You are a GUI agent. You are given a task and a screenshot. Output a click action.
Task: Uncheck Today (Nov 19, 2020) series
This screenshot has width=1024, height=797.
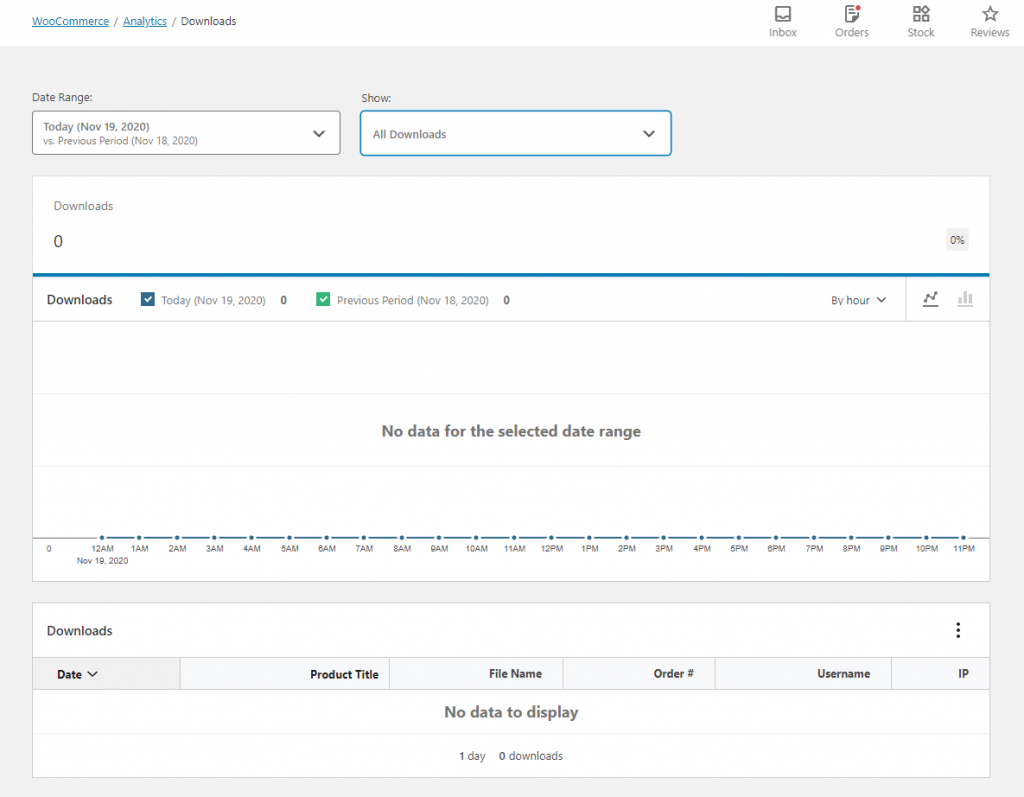[148, 299]
